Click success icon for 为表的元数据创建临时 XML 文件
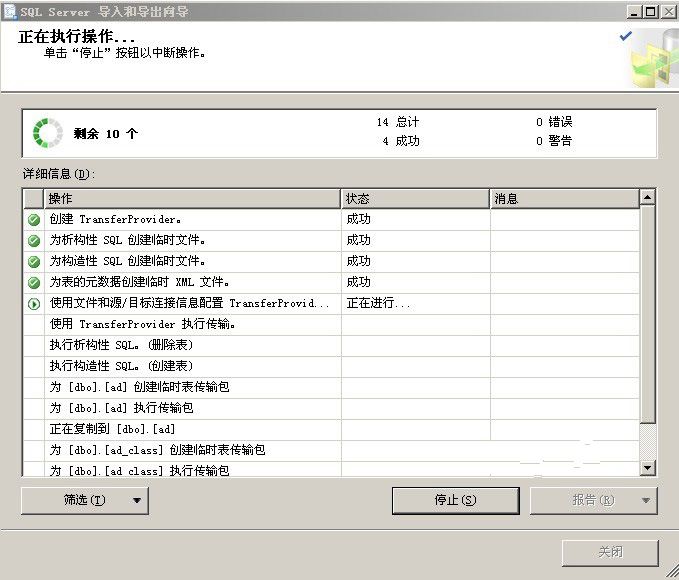 34,282
